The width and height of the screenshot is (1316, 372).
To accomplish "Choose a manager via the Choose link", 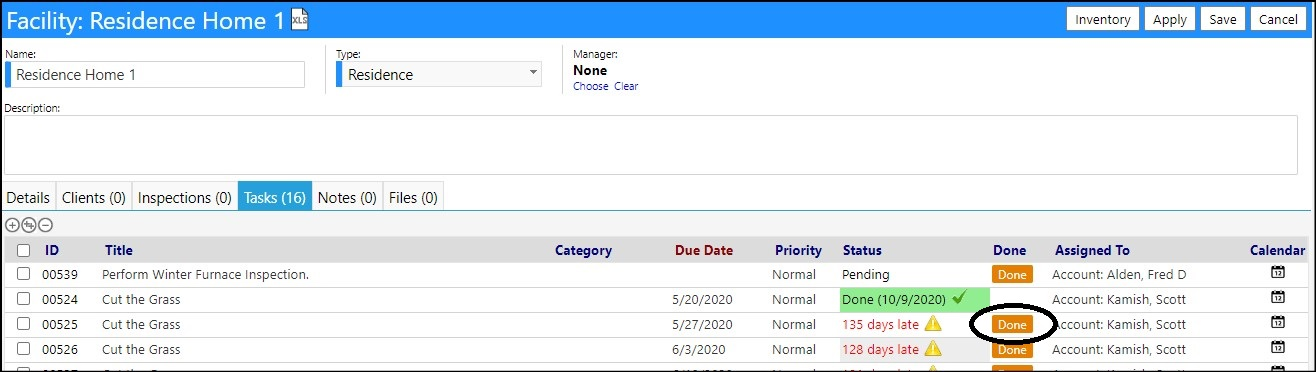I will (x=591, y=86).
